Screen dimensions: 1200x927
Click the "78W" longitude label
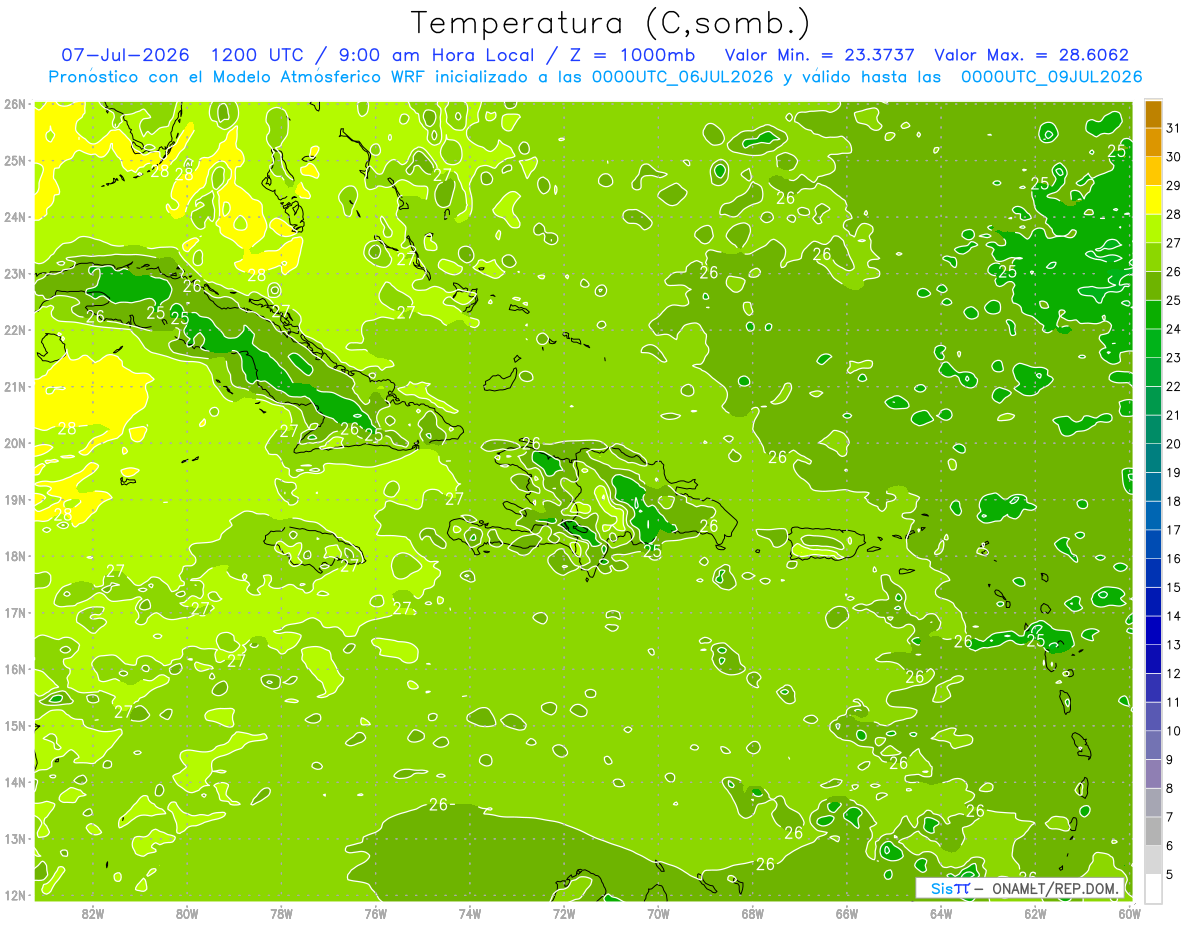(x=281, y=913)
